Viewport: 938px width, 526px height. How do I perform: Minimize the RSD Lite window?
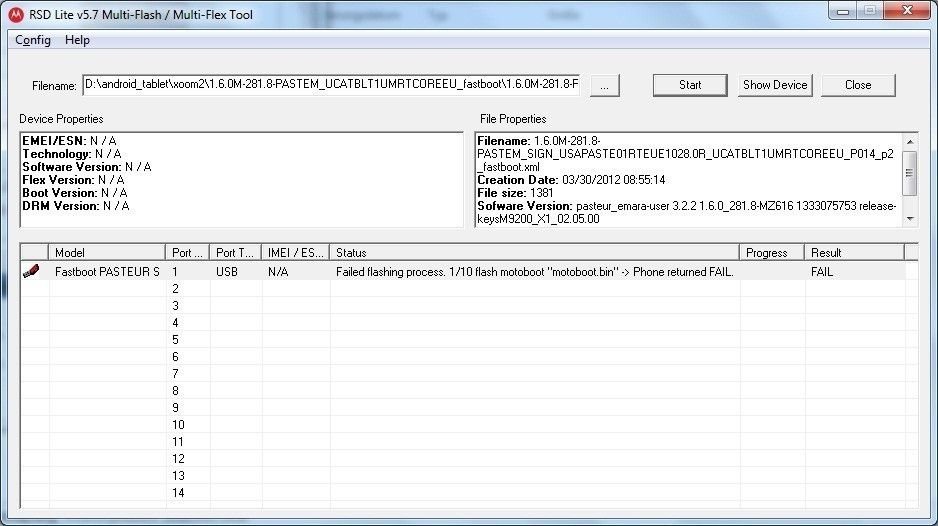coord(843,11)
